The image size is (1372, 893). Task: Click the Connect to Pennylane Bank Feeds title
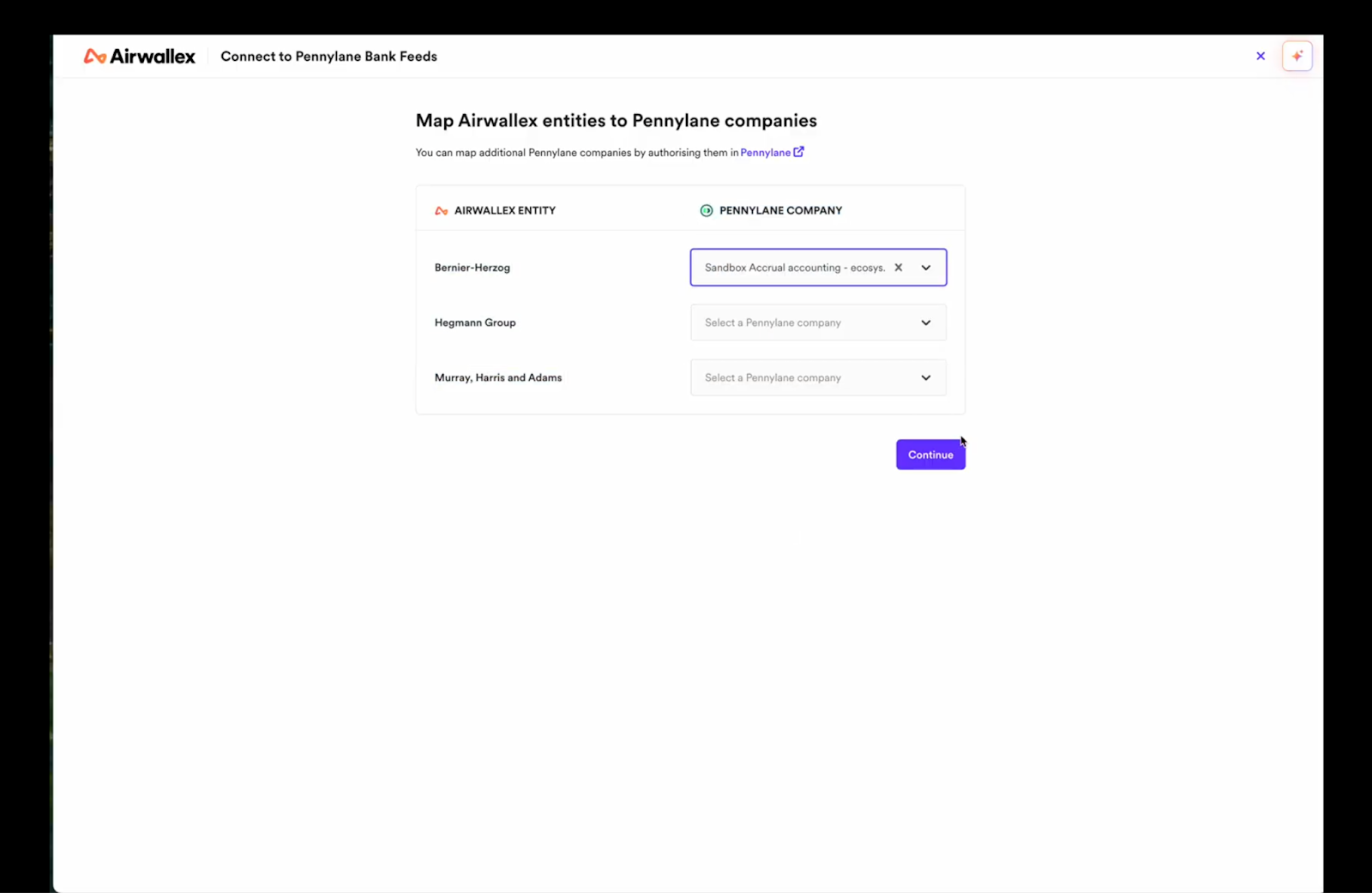coord(328,57)
